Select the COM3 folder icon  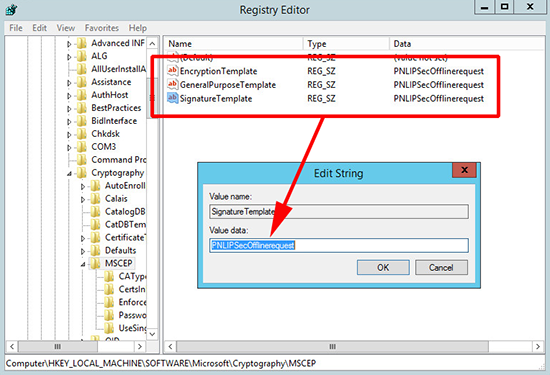coord(82,147)
